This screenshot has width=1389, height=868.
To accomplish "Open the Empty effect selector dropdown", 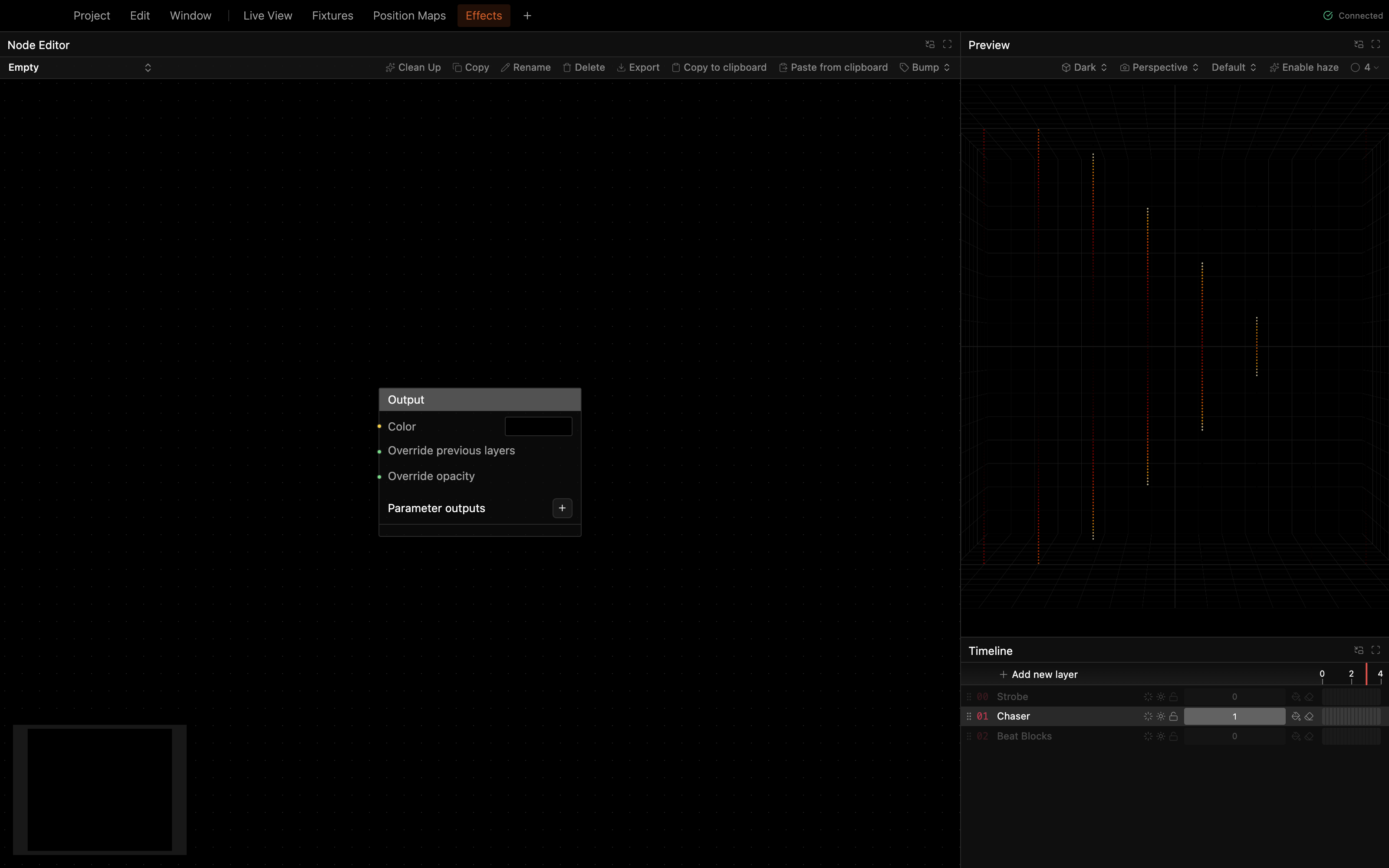I will click(80, 67).
